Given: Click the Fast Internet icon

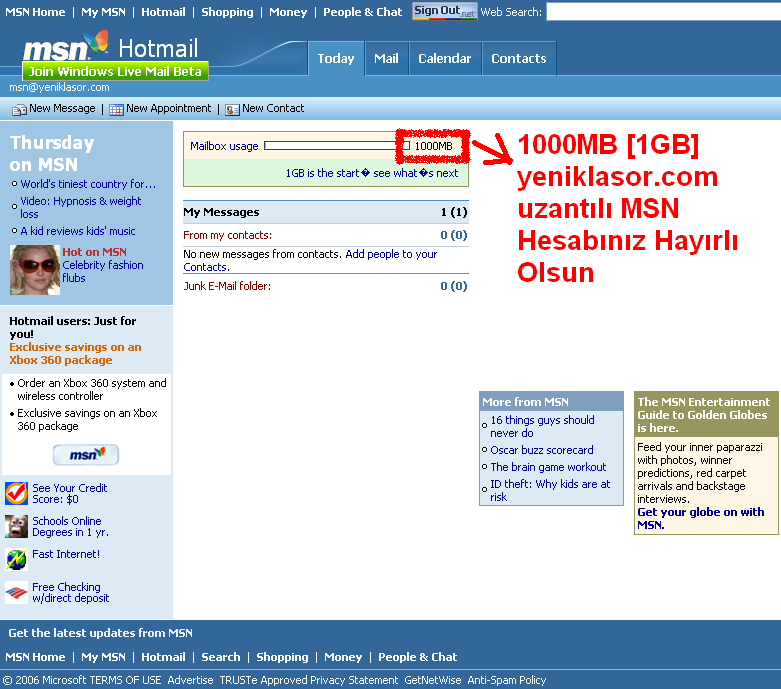Looking at the screenshot, I should coord(16,559).
